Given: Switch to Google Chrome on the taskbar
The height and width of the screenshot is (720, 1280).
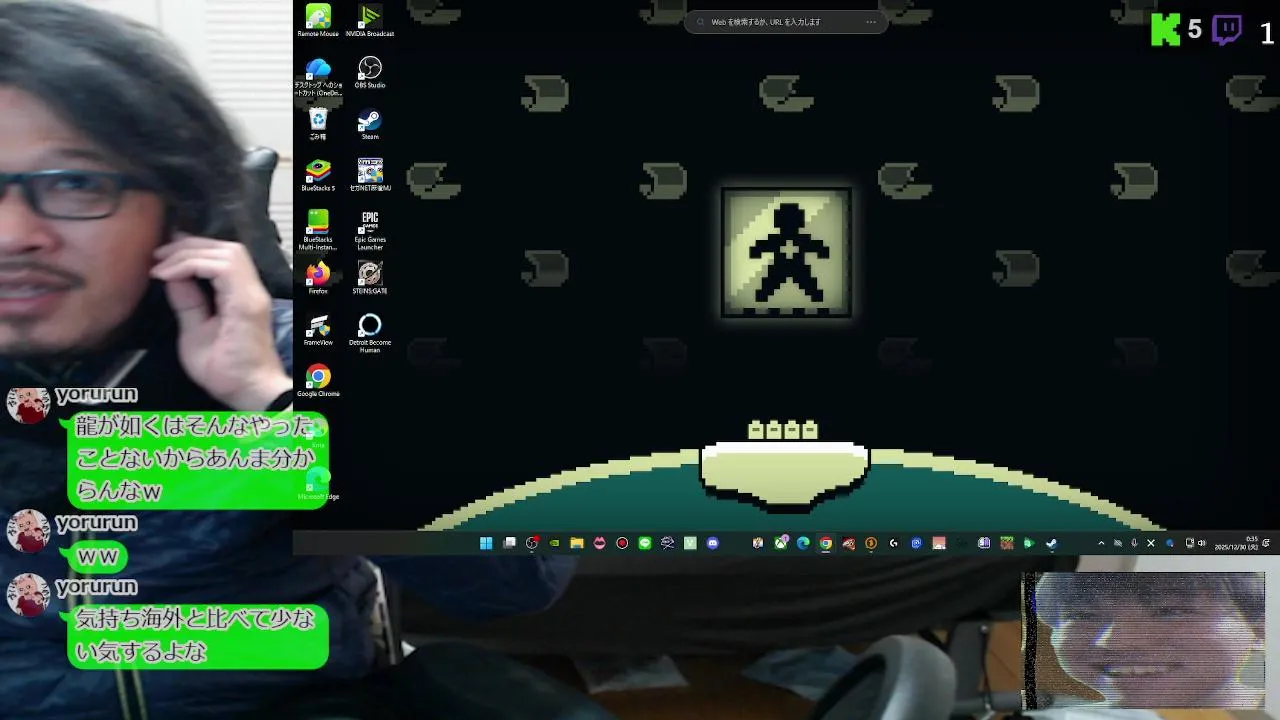Looking at the screenshot, I should [826, 543].
